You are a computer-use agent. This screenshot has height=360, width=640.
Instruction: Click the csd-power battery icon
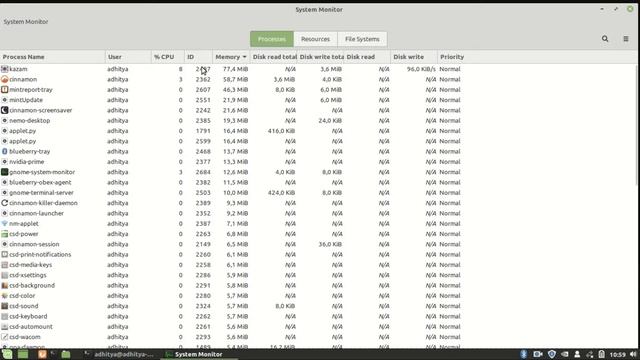point(4,234)
